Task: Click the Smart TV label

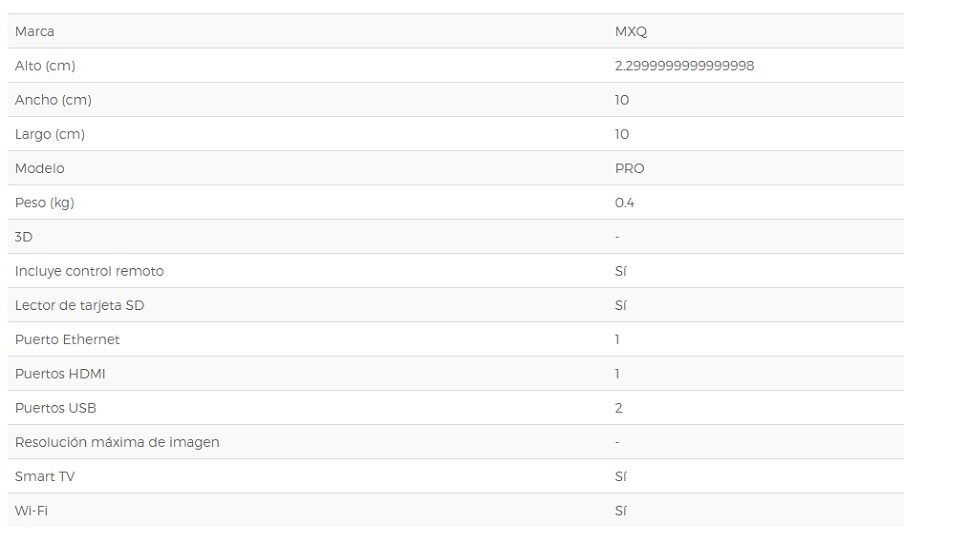Action: pyautogui.click(x=45, y=477)
